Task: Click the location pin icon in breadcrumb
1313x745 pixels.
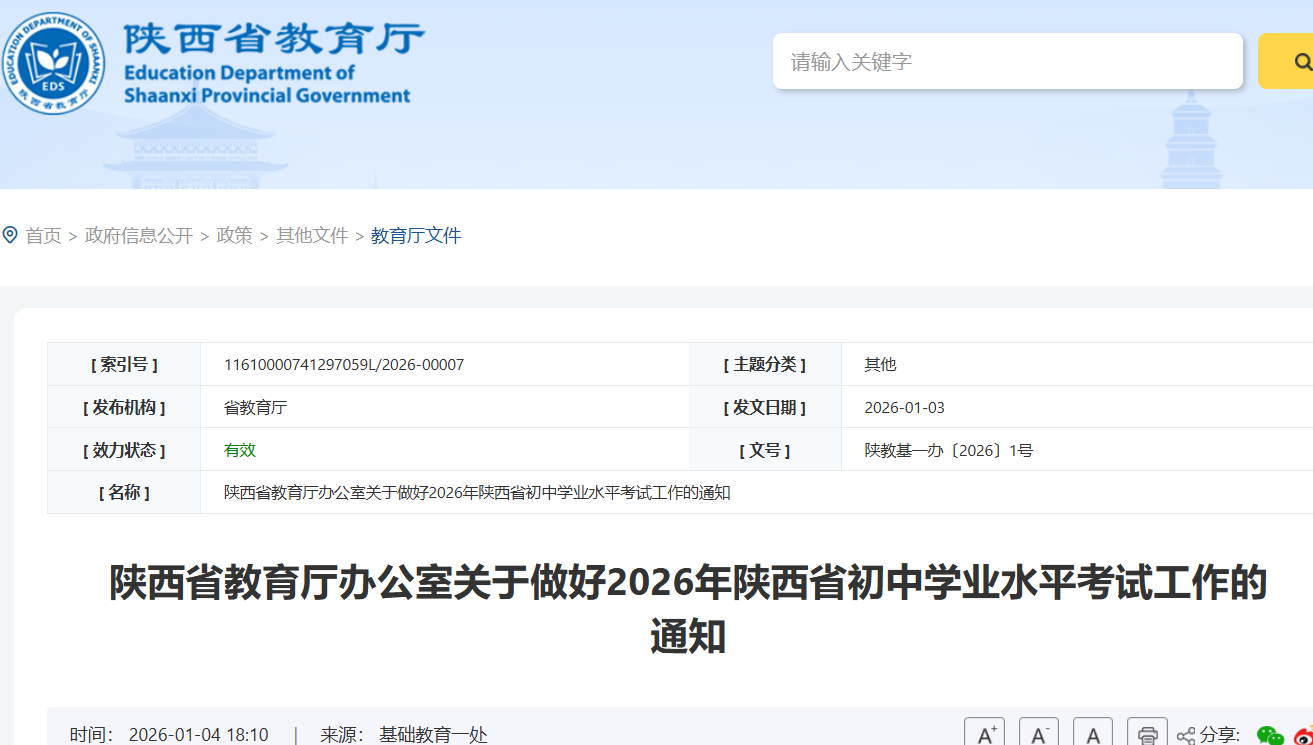Action: click(x=10, y=235)
